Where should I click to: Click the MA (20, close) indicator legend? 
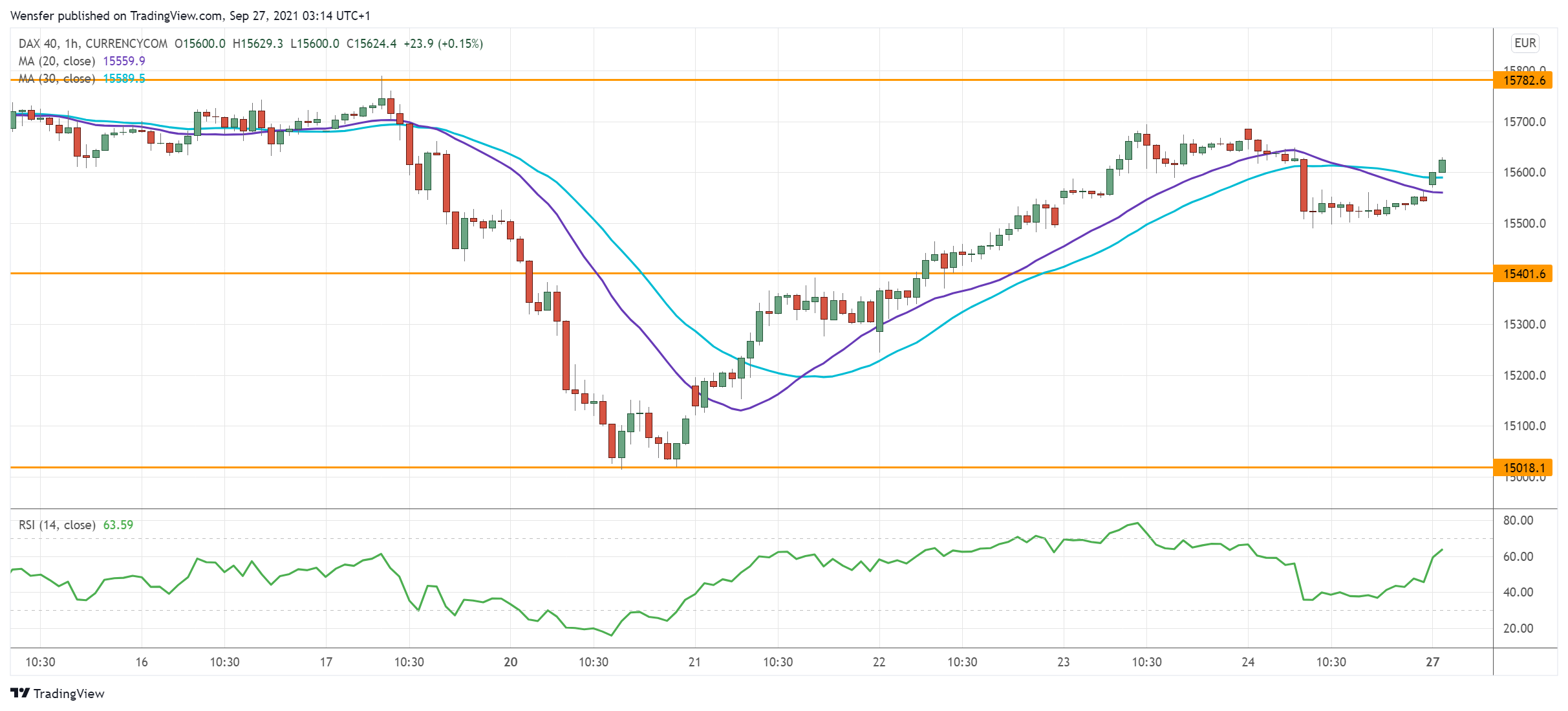point(57,61)
